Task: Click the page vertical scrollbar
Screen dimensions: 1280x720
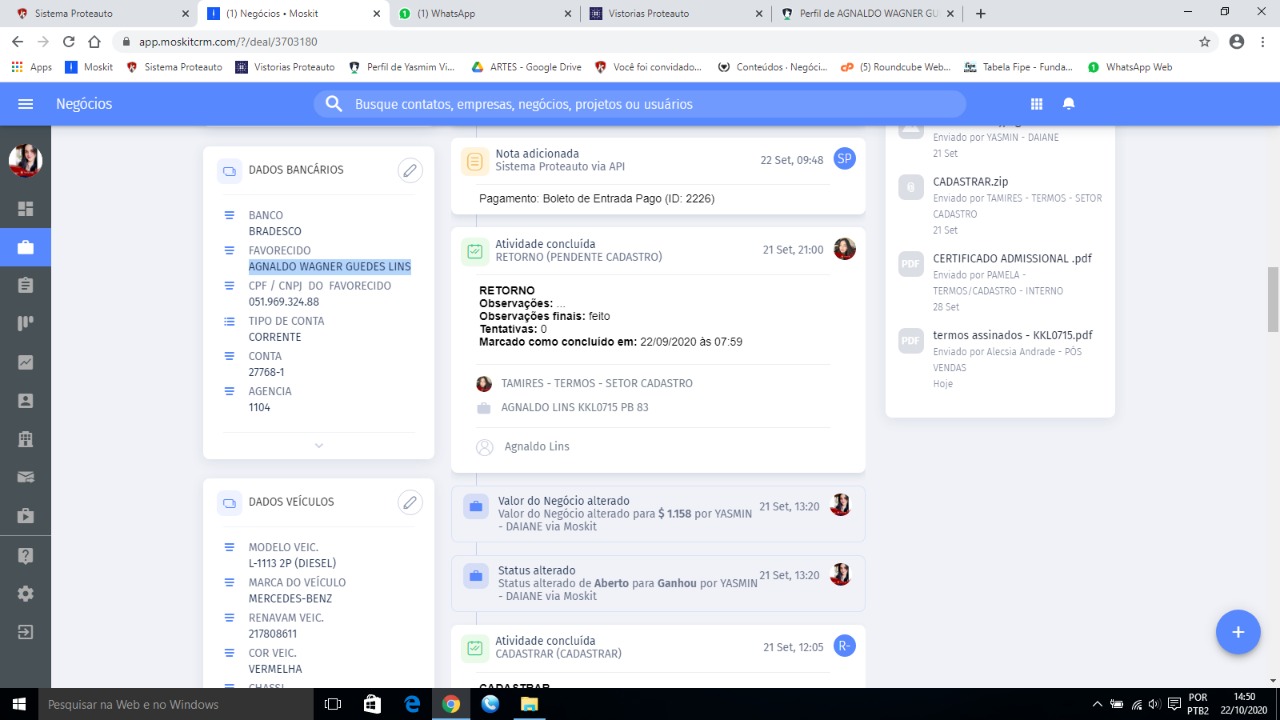Action: pos(1272,300)
